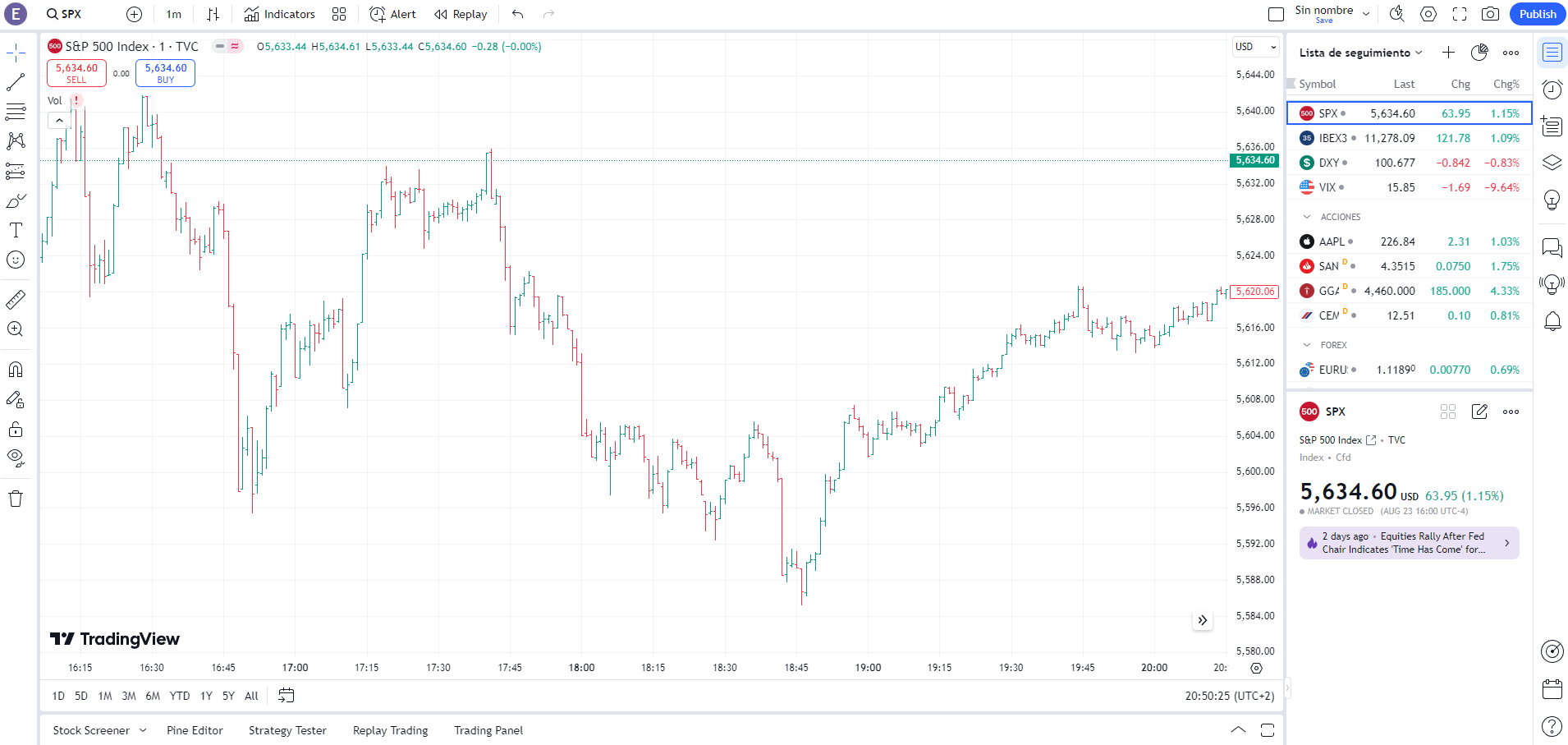Open the USD currency dropdown
This screenshot has height=745, width=1568.
tap(1256, 47)
